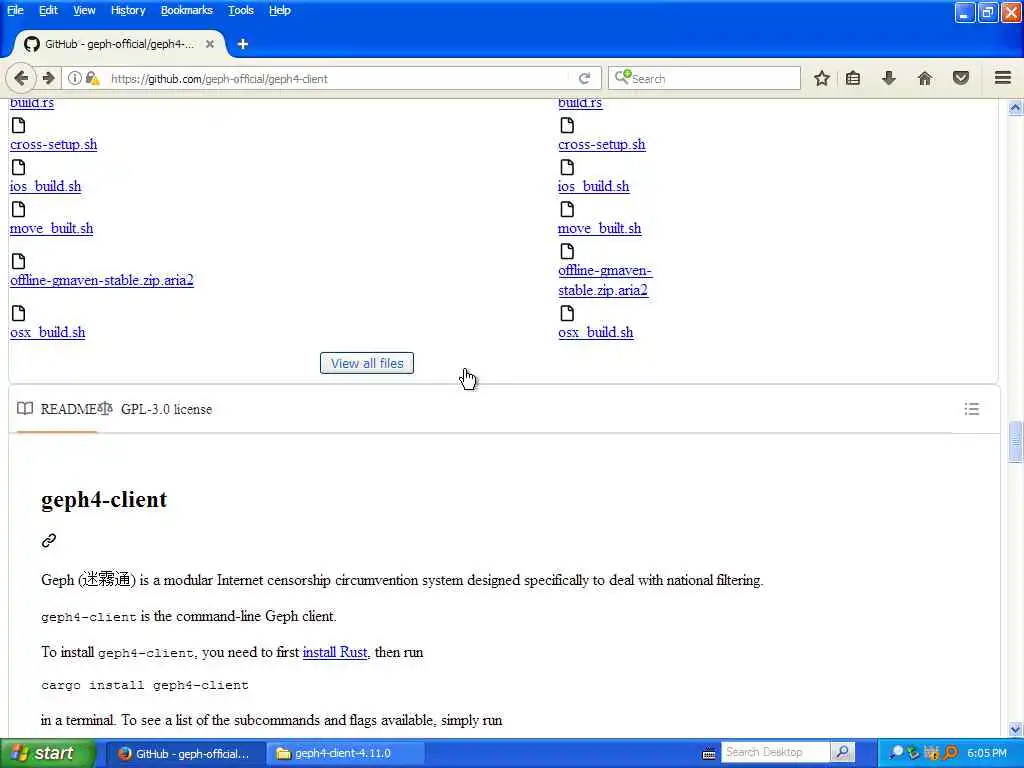1024x768 pixels.
Task: Click the Search Desktop magnifier button
Action: 842,752
